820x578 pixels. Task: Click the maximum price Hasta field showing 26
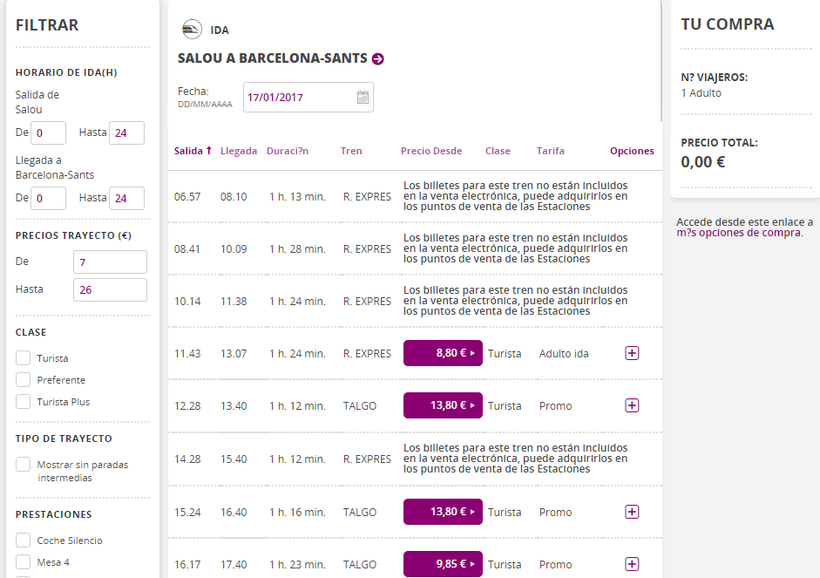[x=110, y=290]
